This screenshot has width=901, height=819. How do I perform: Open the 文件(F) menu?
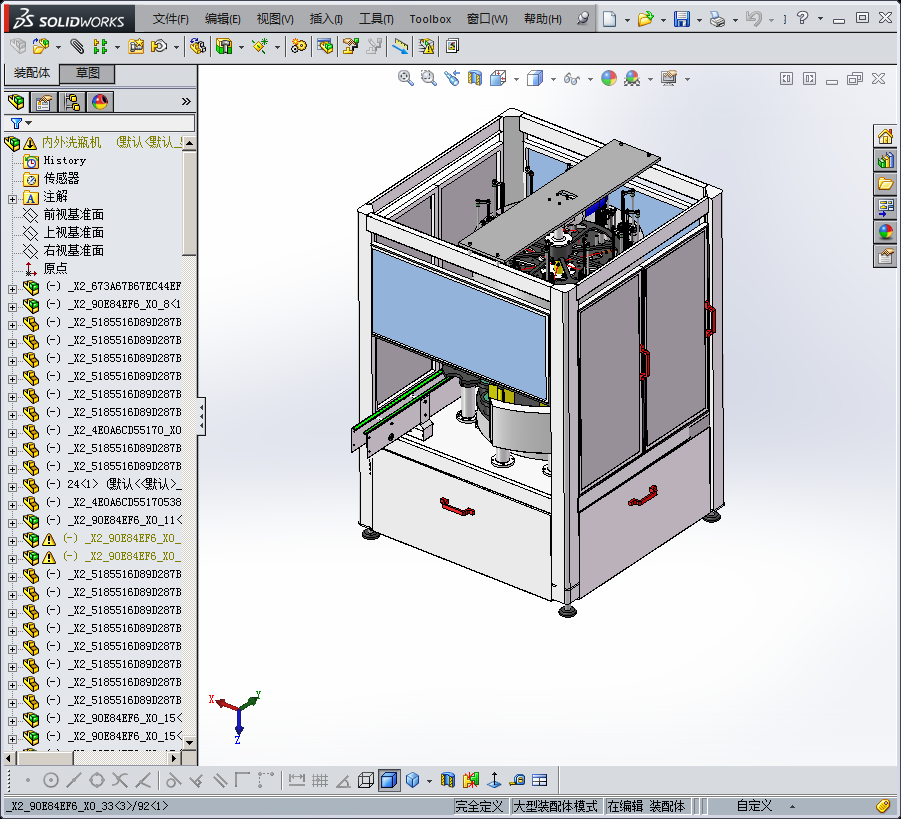(171, 19)
